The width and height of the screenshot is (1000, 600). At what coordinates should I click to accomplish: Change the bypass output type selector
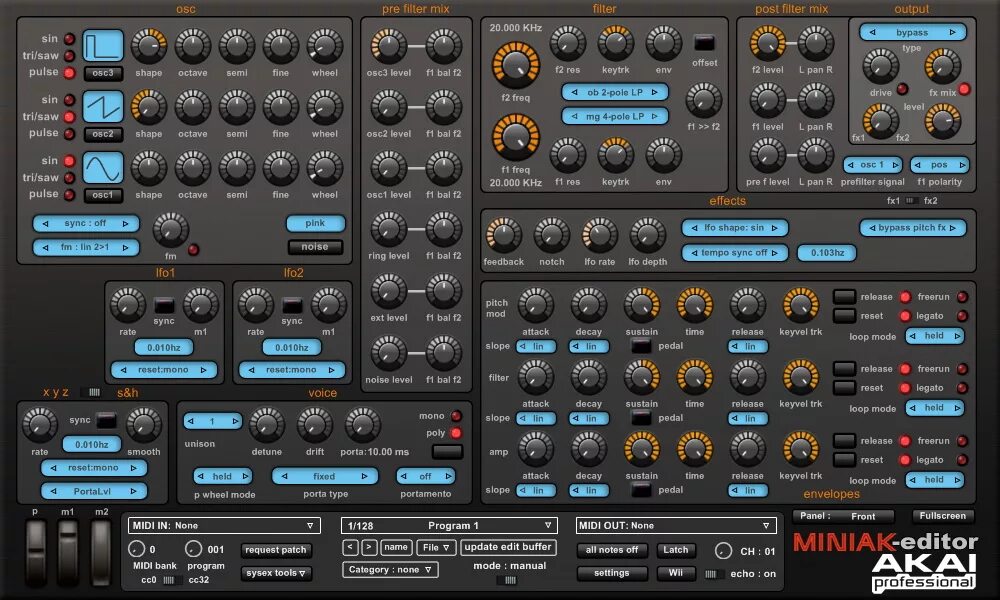[912, 33]
